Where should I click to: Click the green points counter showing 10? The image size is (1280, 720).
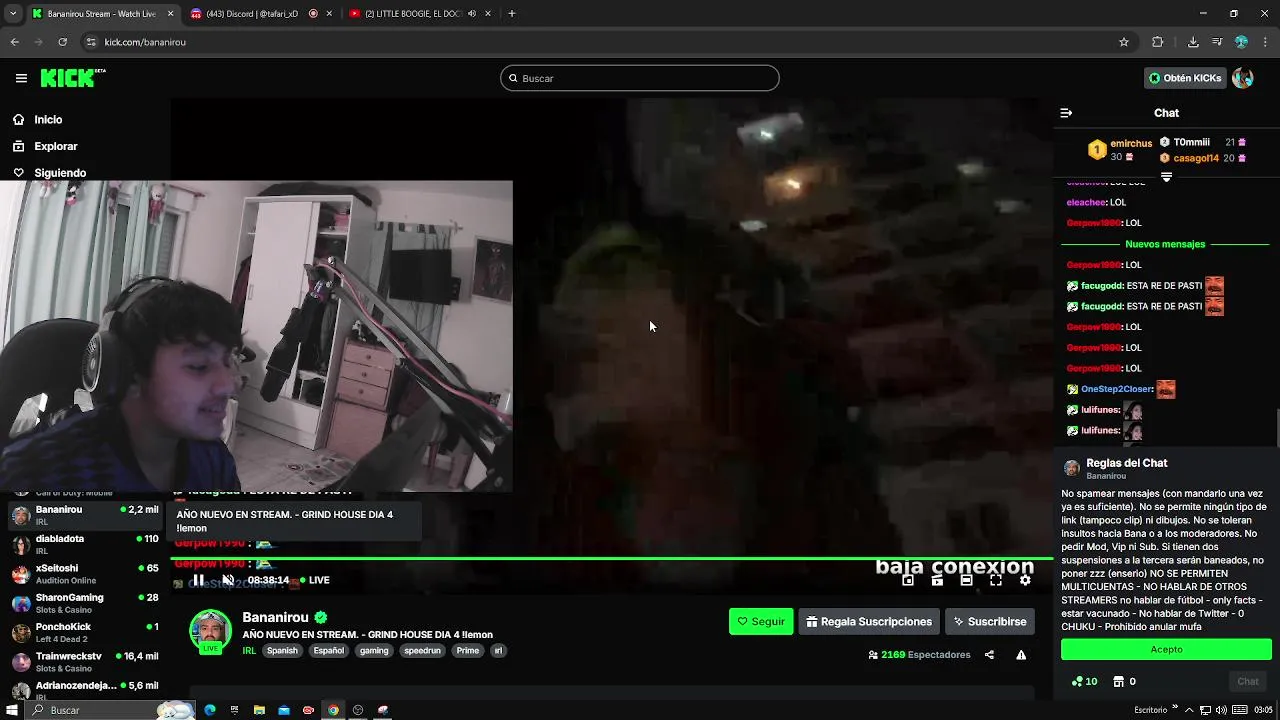[x=1084, y=681]
